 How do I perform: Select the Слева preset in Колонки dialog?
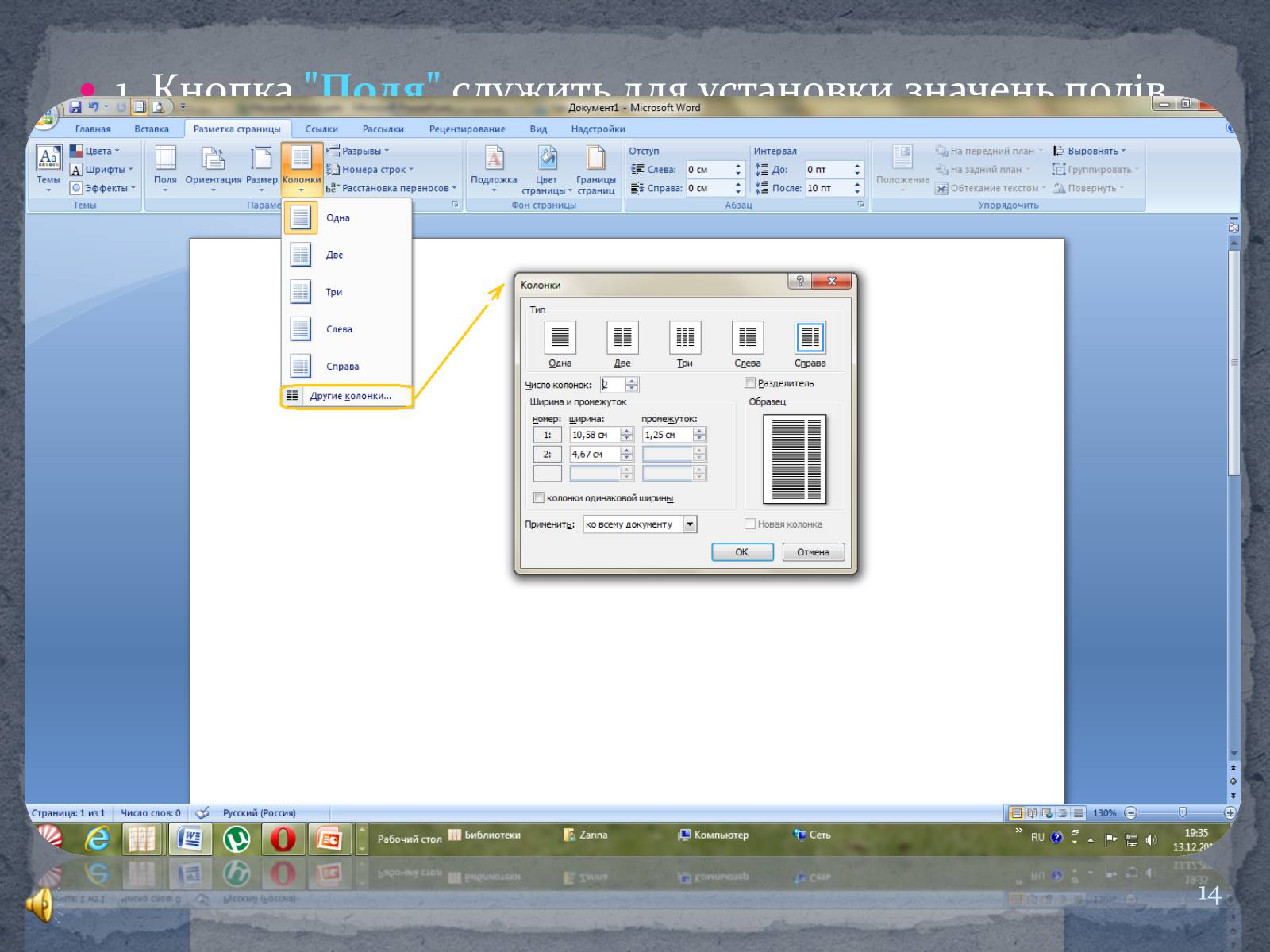[748, 344]
